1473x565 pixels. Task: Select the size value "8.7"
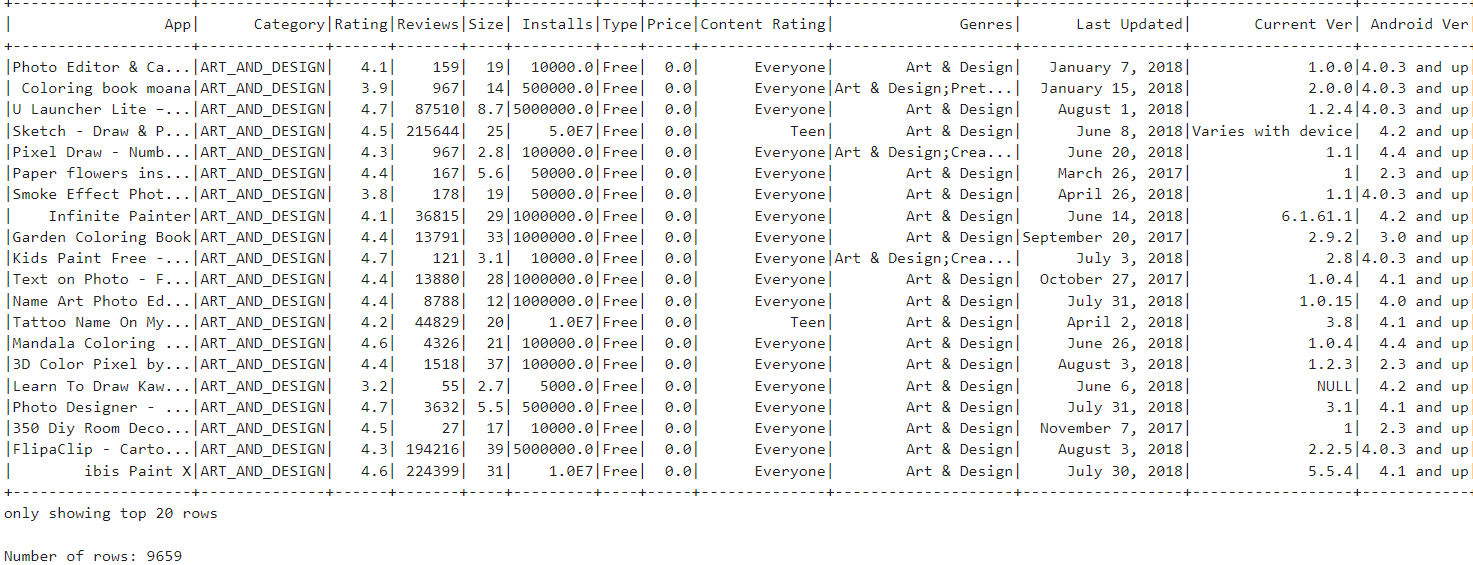click(491, 110)
